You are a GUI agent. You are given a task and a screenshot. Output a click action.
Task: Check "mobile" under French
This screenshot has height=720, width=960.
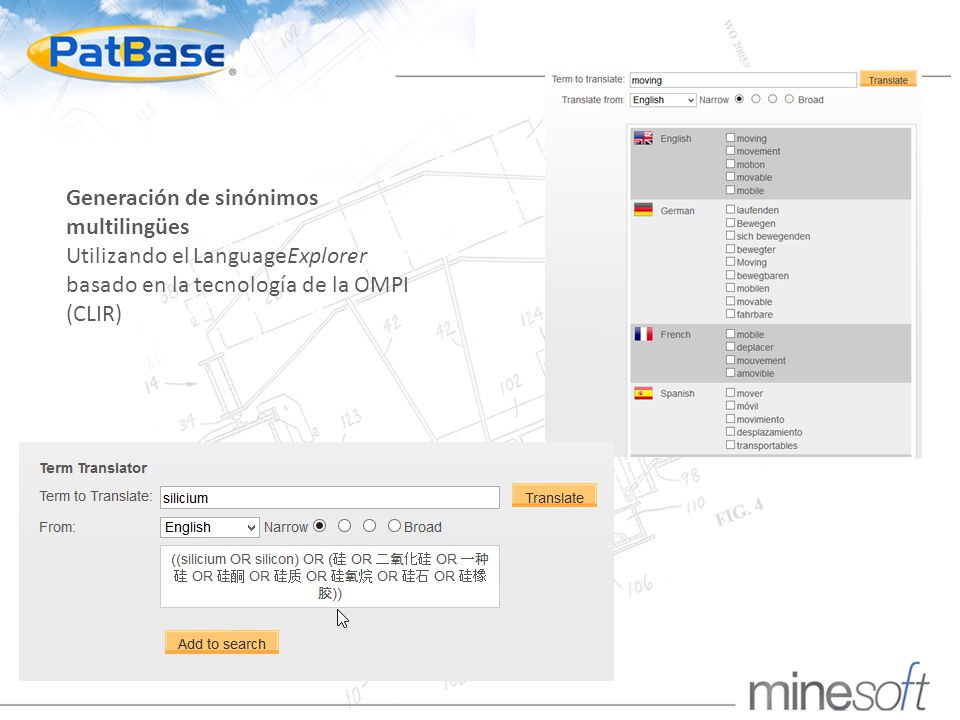[730, 334]
